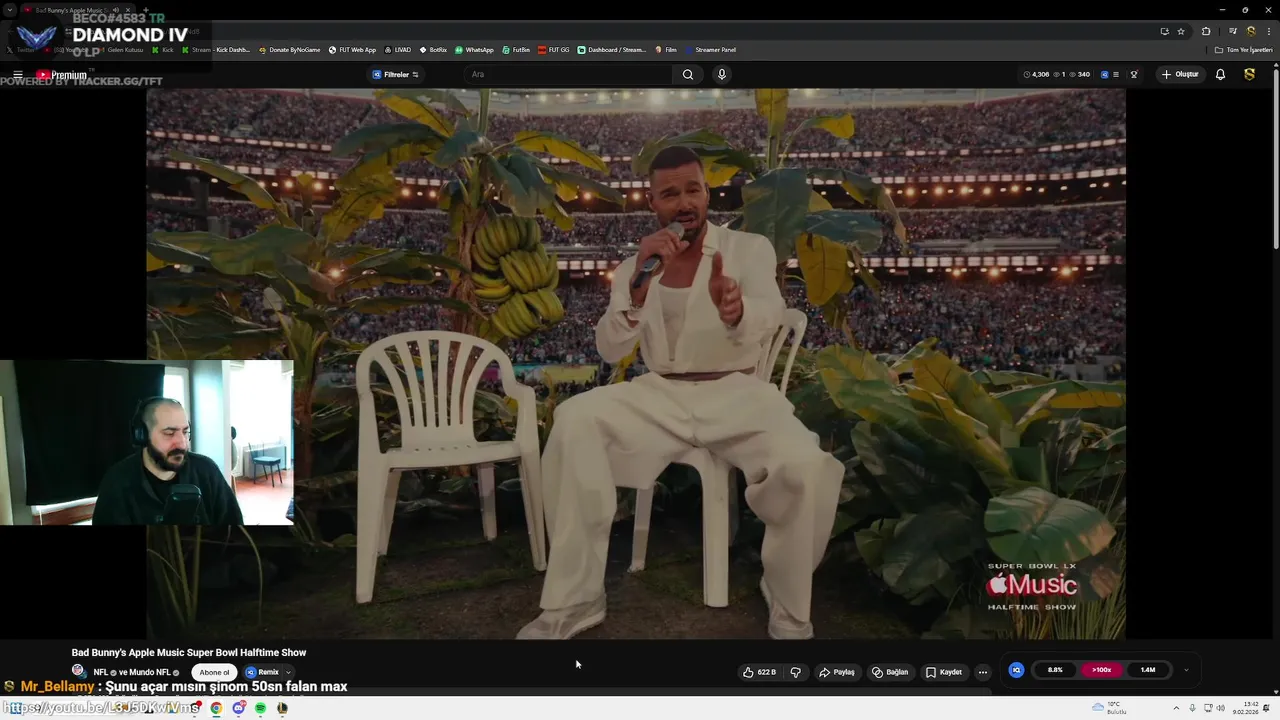Image resolution: width=1280 pixels, height=720 pixels.
Task: Open the YouTube account avatar menu
Action: point(1249,74)
